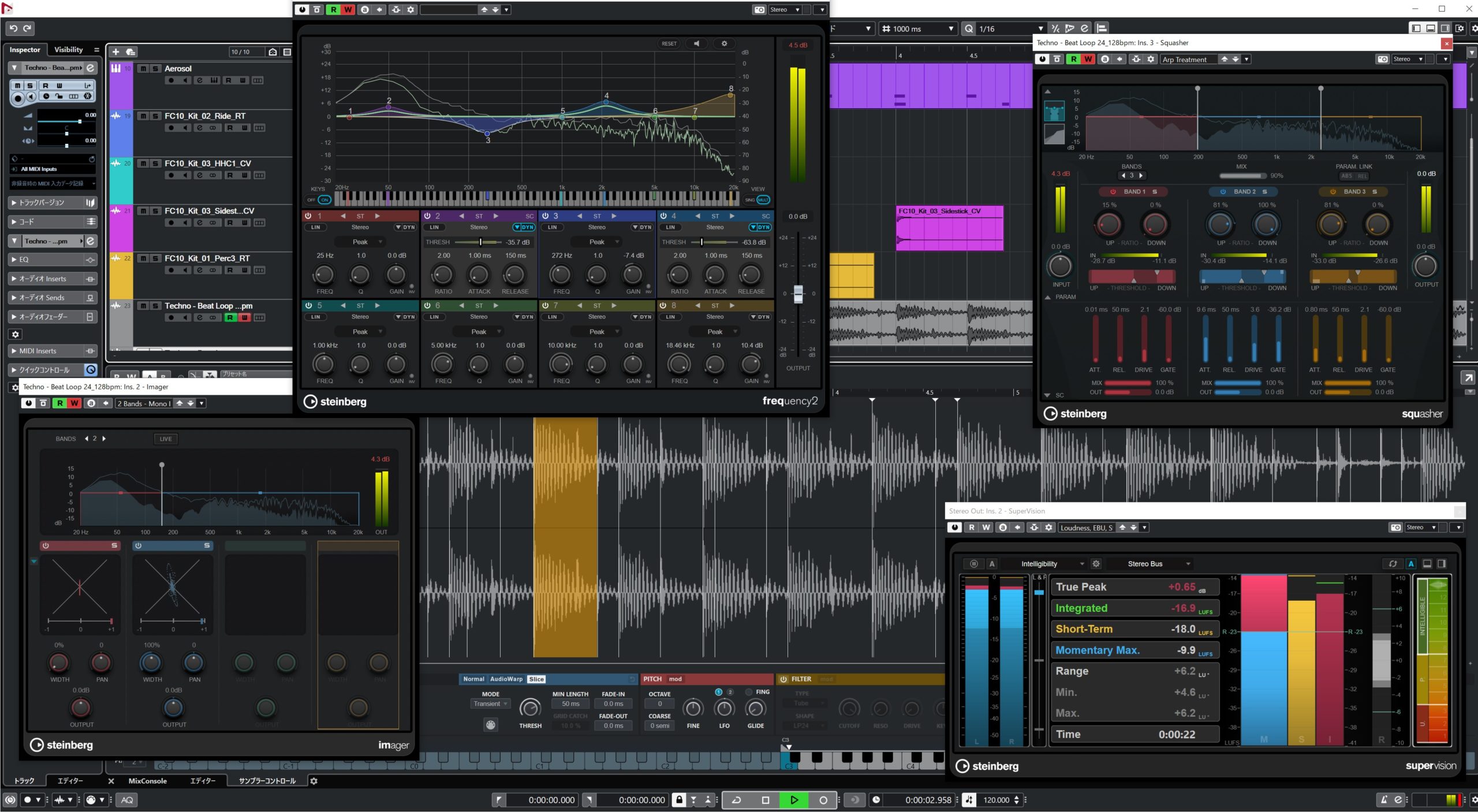Expand the MIDI Inserts section in Inspector
1478x812 pixels.
(52, 351)
